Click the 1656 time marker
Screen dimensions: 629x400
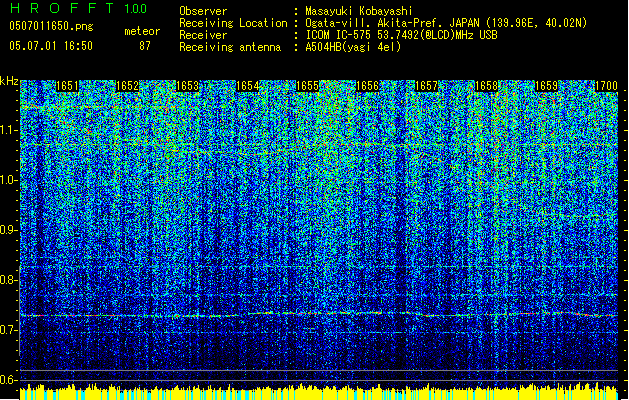click(367, 86)
